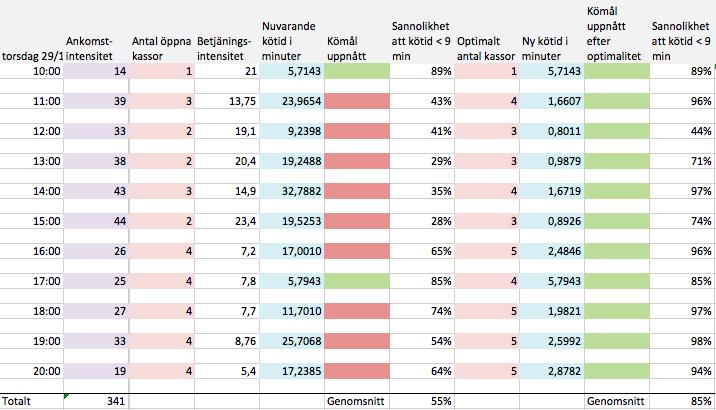
Task: Select service intensity value 13,75
Action: coord(227,101)
